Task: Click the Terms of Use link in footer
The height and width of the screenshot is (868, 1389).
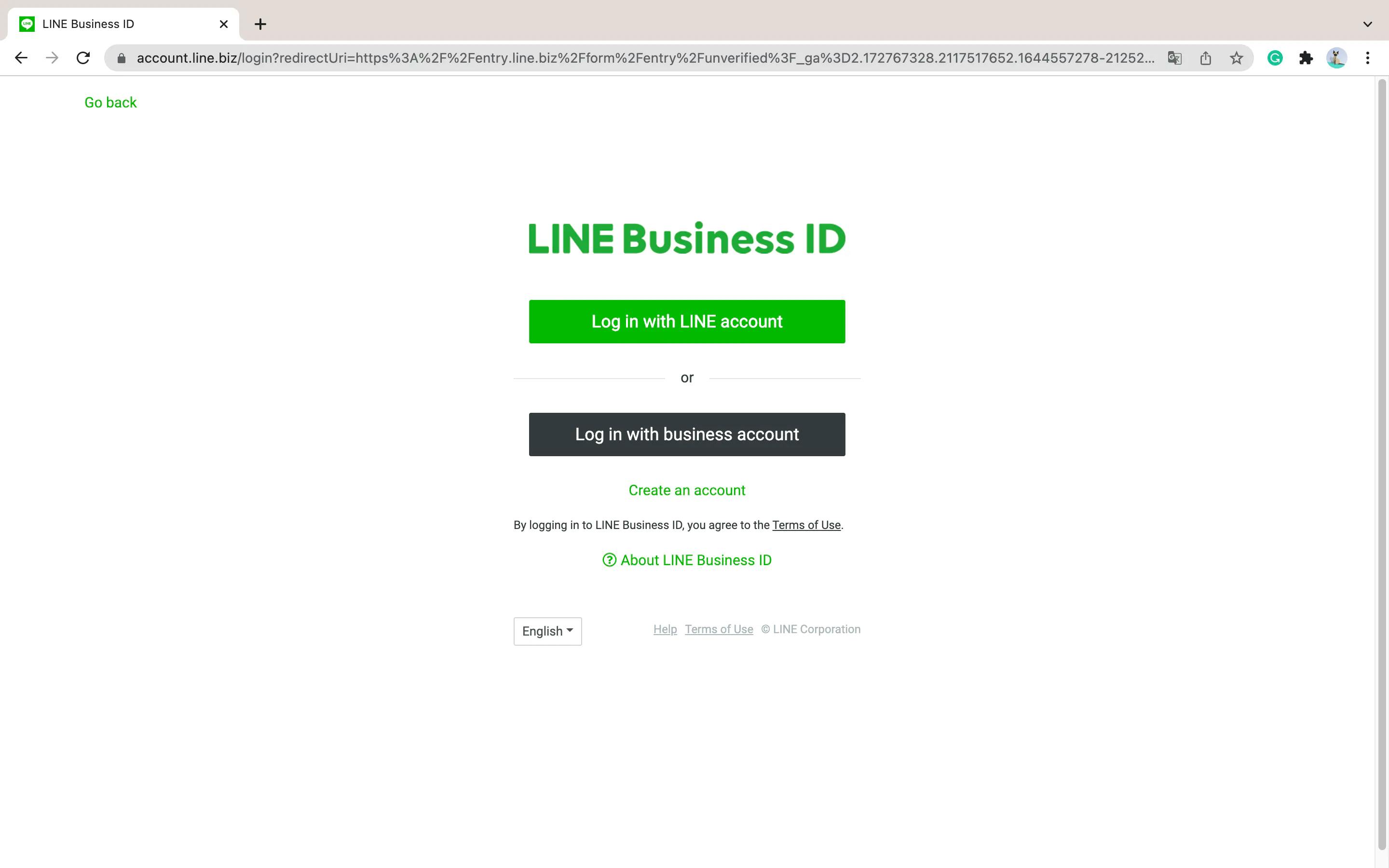Action: tap(719, 629)
